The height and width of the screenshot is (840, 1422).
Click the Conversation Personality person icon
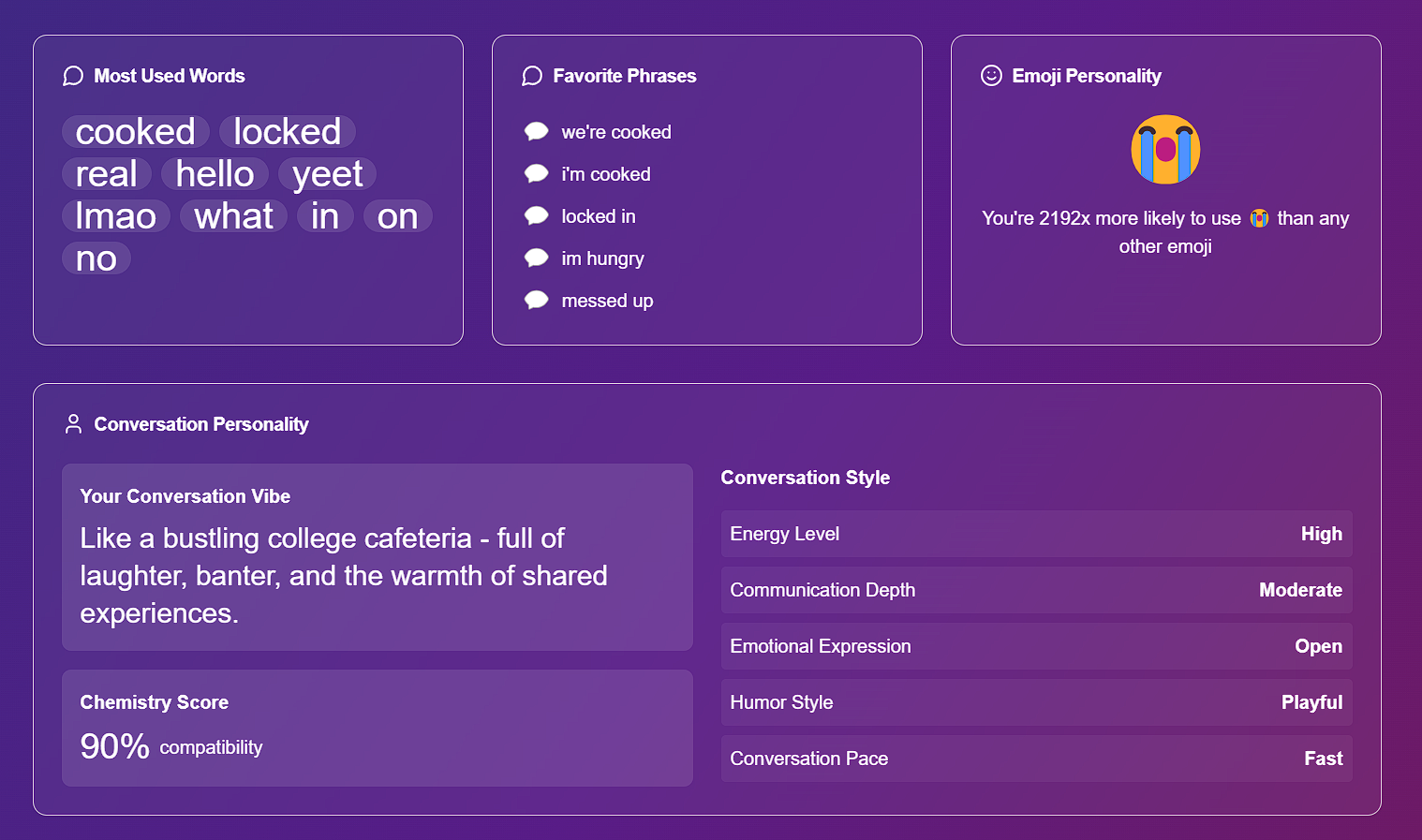pyautogui.click(x=73, y=424)
